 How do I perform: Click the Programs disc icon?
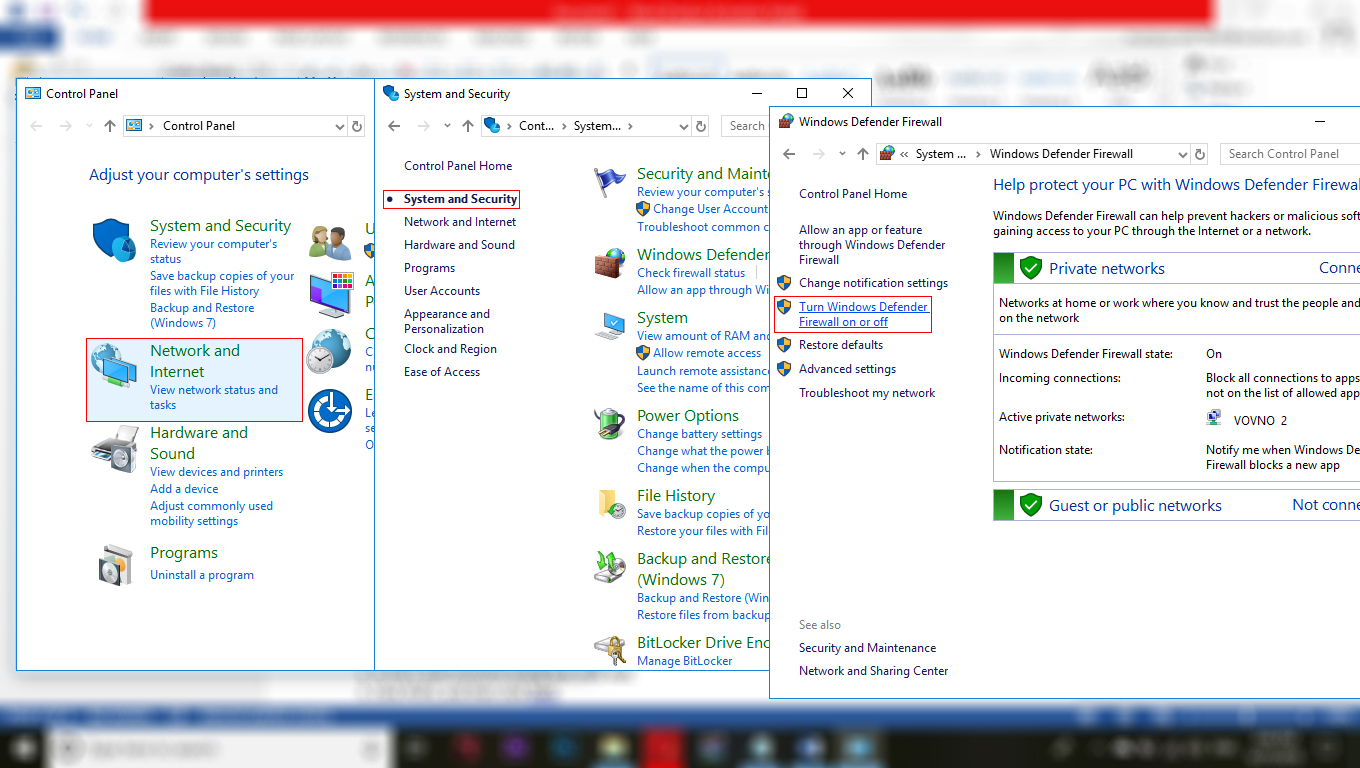click(x=116, y=565)
